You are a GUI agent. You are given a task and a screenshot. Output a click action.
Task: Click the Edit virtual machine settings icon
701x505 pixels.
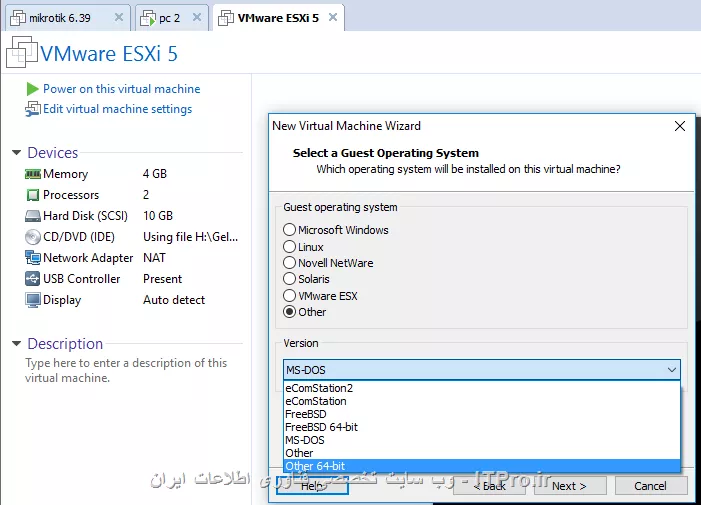point(33,109)
